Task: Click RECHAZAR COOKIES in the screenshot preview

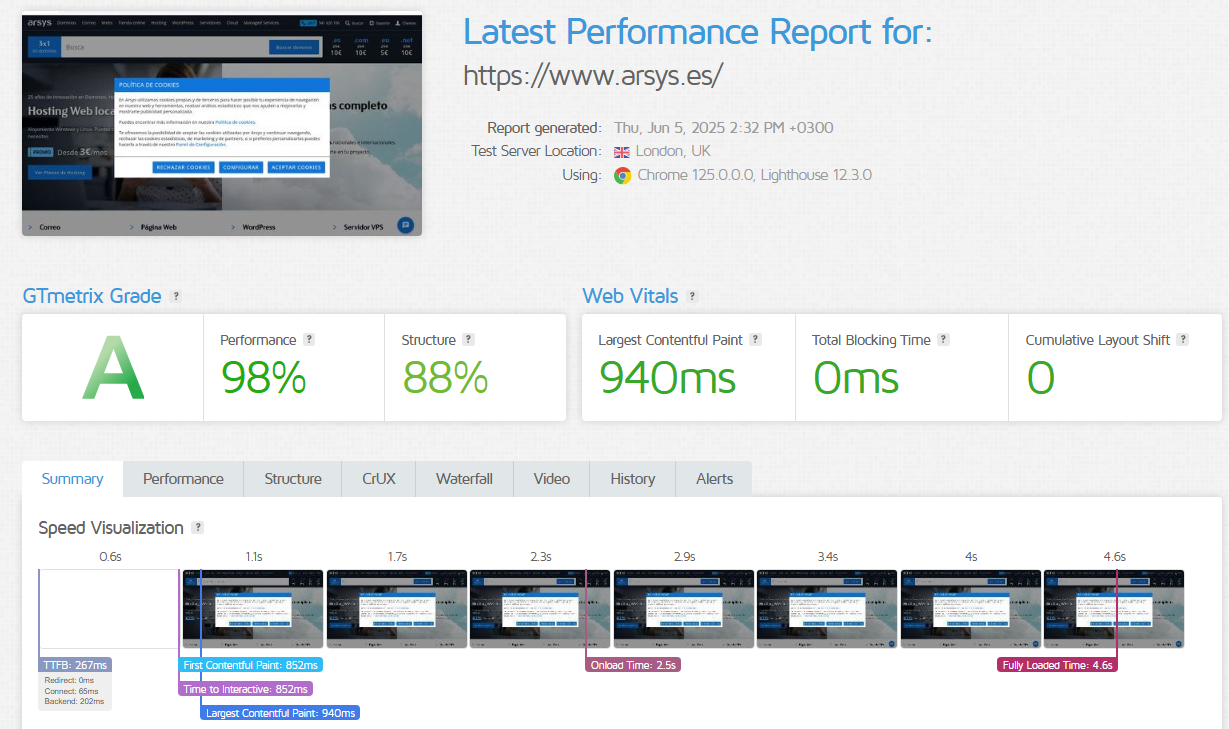Action: click(183, 167)
